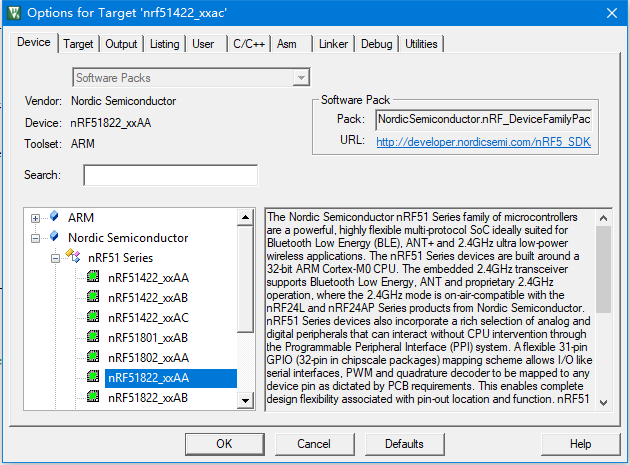Click description panel scroll down arrow
The width and height of the screenshot is (630, 465).
click(x=603, y=402)
